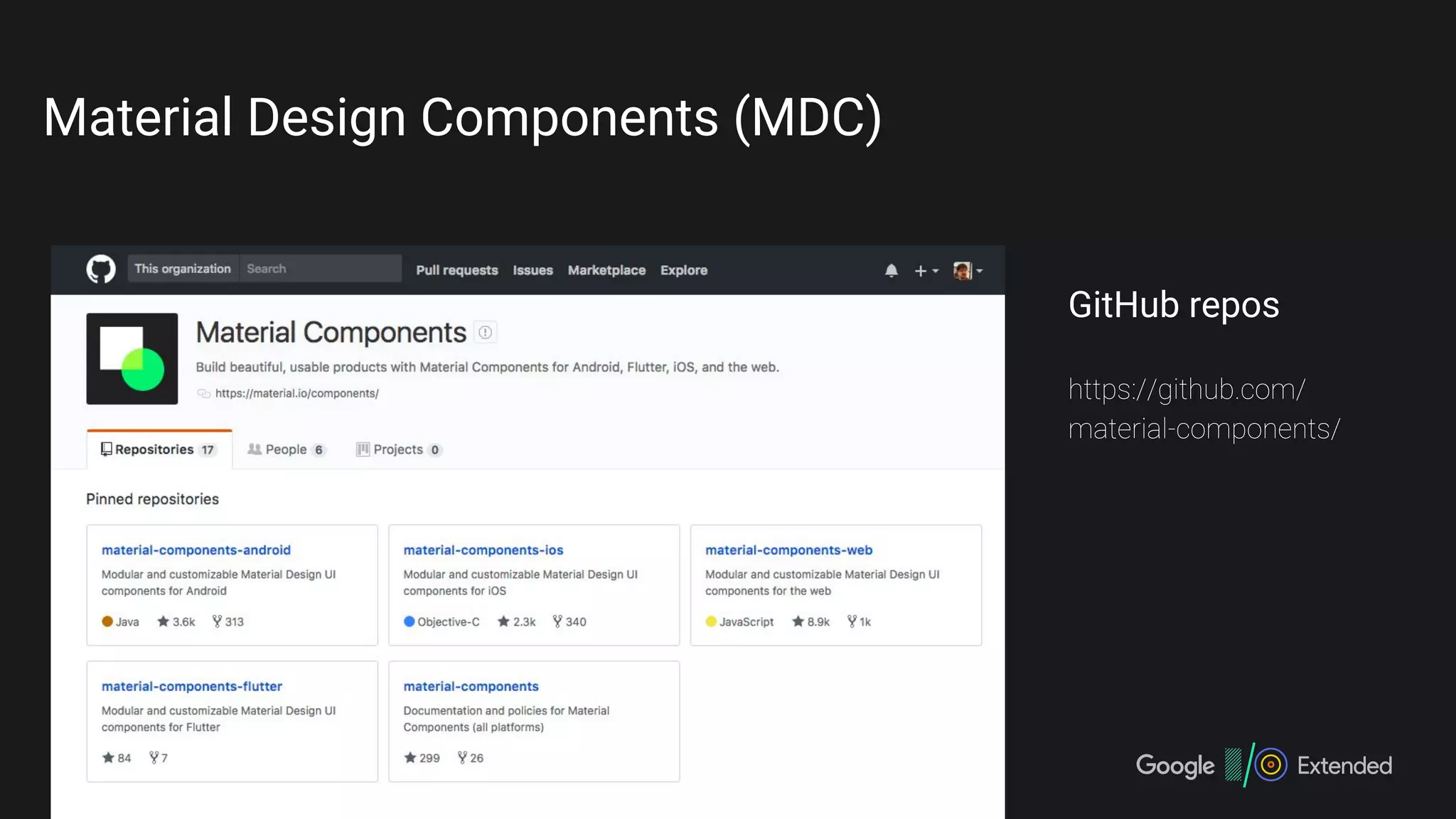Open material-components-ios repository

click(483, 550)
